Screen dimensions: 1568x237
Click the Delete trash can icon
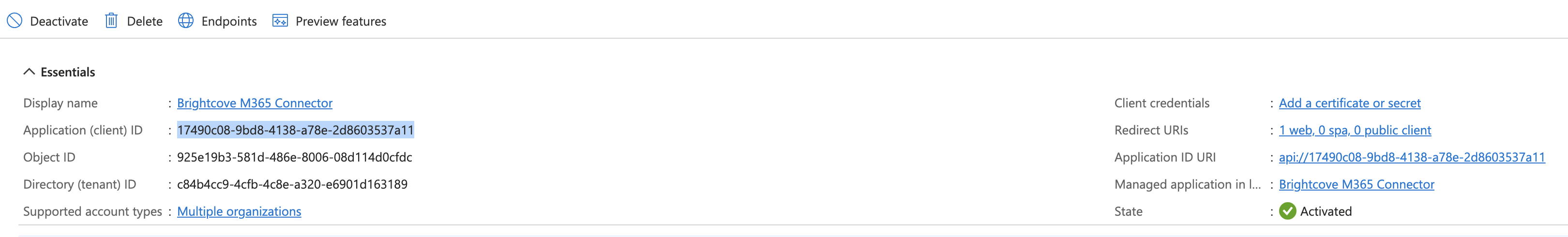point(111,21)
